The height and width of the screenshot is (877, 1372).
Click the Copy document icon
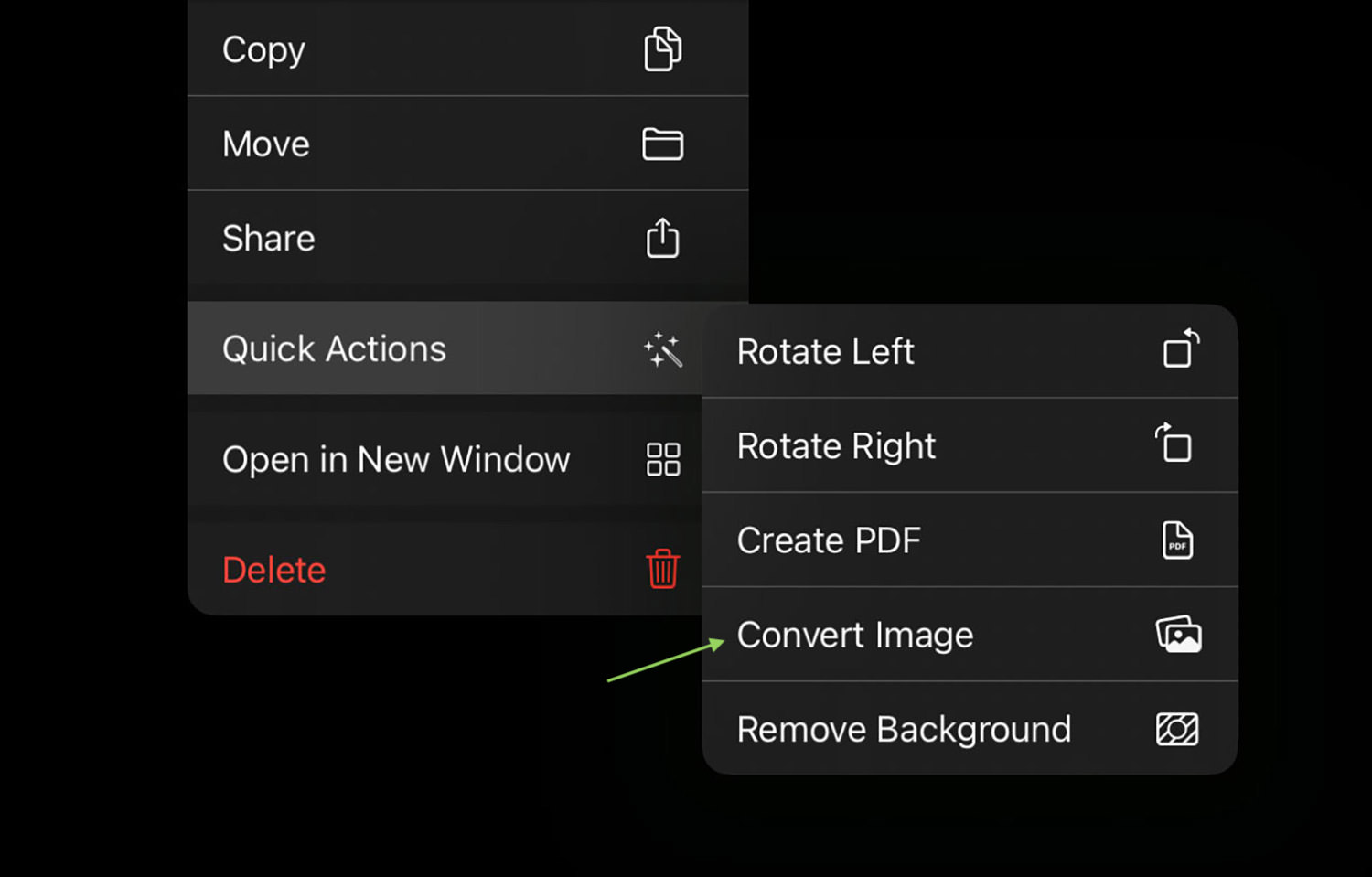(662, 50)
